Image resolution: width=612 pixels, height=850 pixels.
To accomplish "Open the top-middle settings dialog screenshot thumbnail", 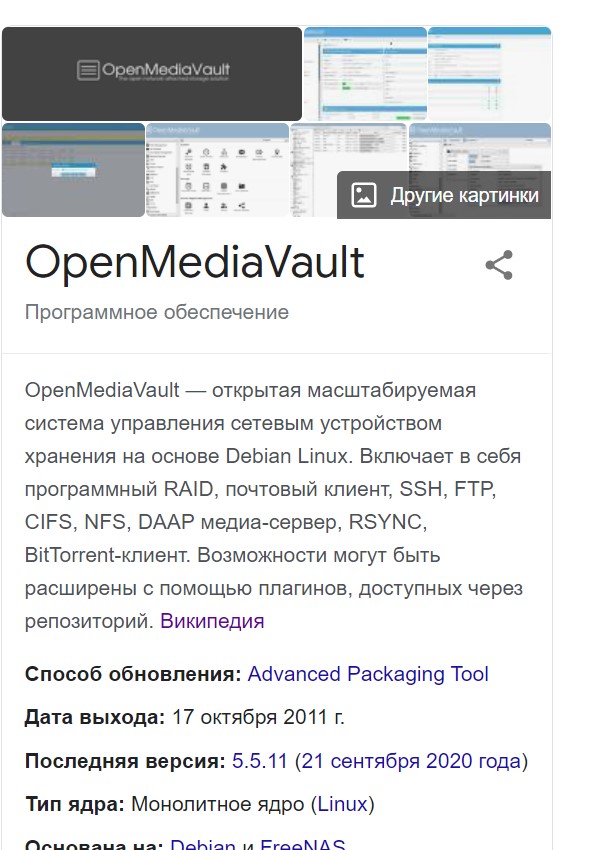I will point(365,74).
